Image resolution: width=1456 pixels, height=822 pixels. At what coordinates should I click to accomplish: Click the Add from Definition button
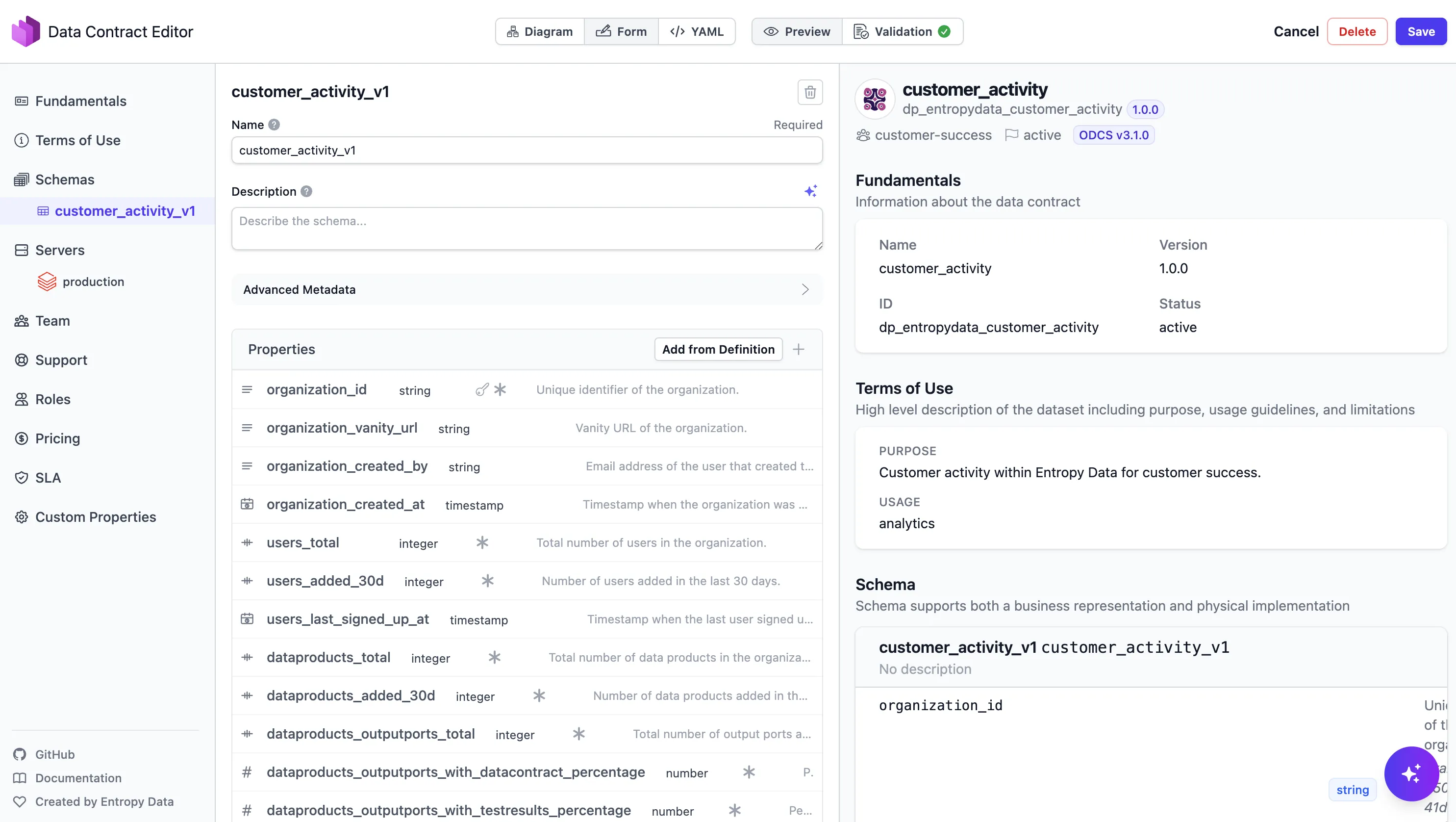click(718, 349)
